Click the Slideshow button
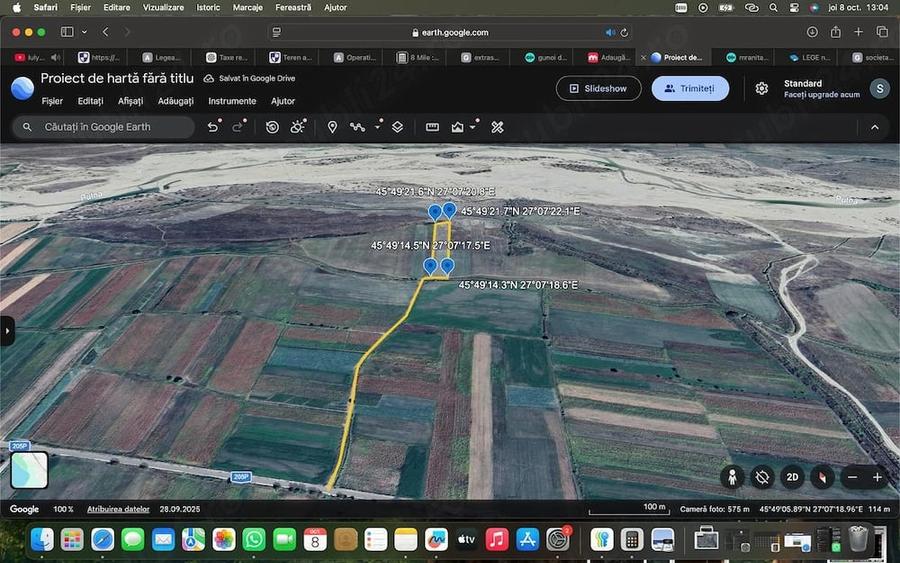This screenshot has height=563, width=900. [x=599, y=88]
